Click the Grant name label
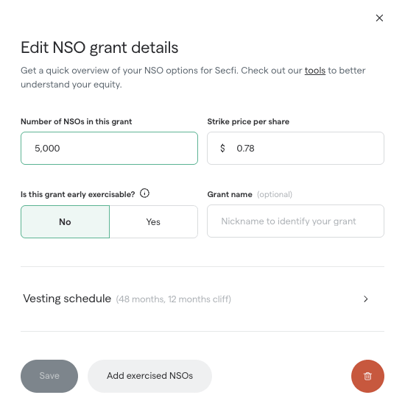 pos(230,194)
